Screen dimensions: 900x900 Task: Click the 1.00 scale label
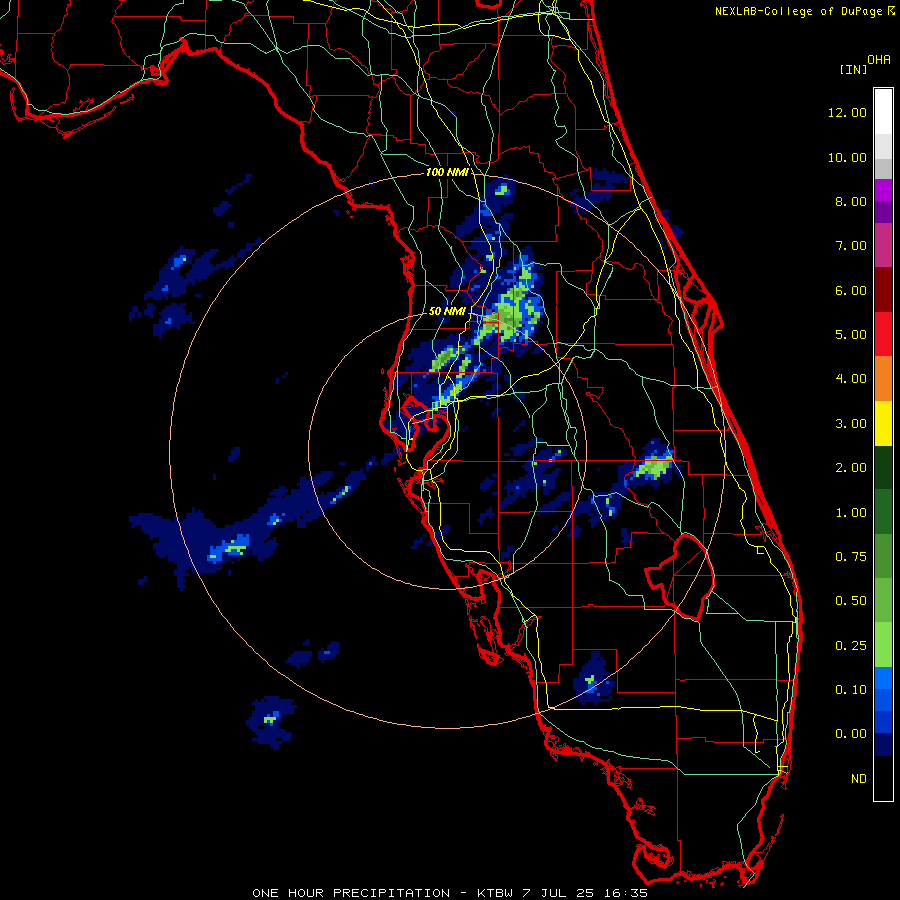tap(851, 513)
